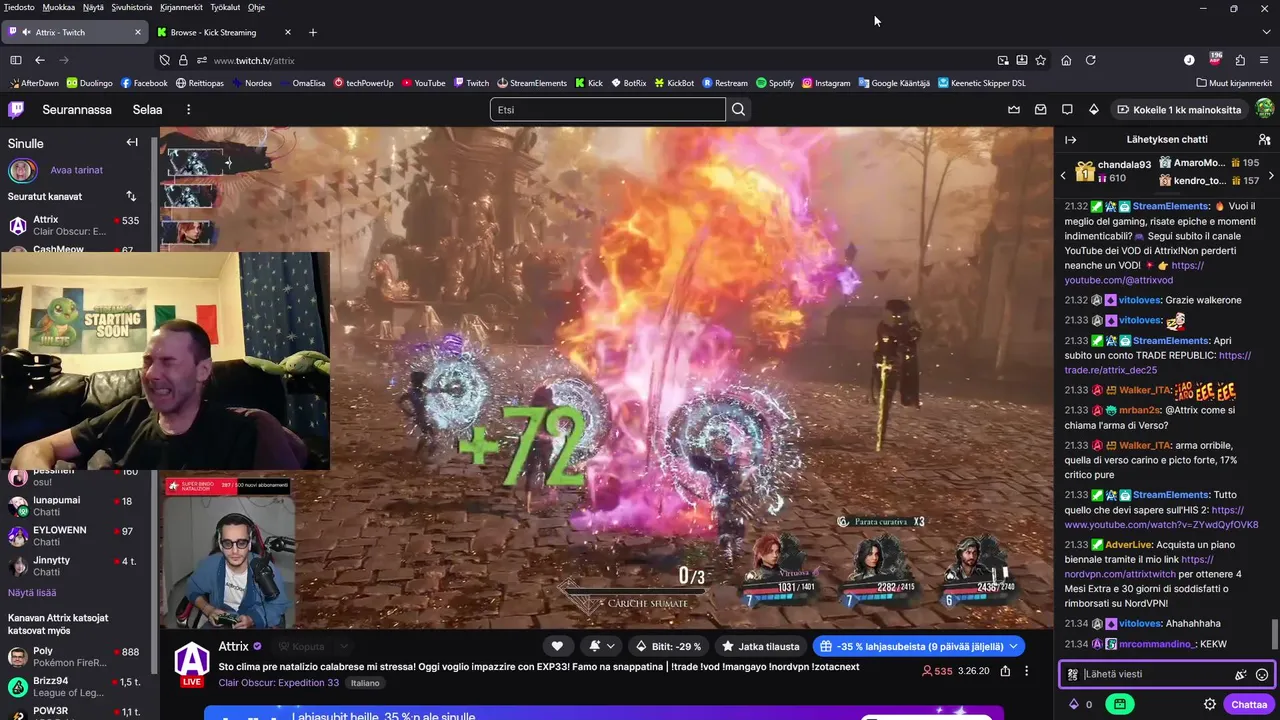Open the Bitit -29 % offer
Screen dimensions: 1280x720
[x=670, y=646]
